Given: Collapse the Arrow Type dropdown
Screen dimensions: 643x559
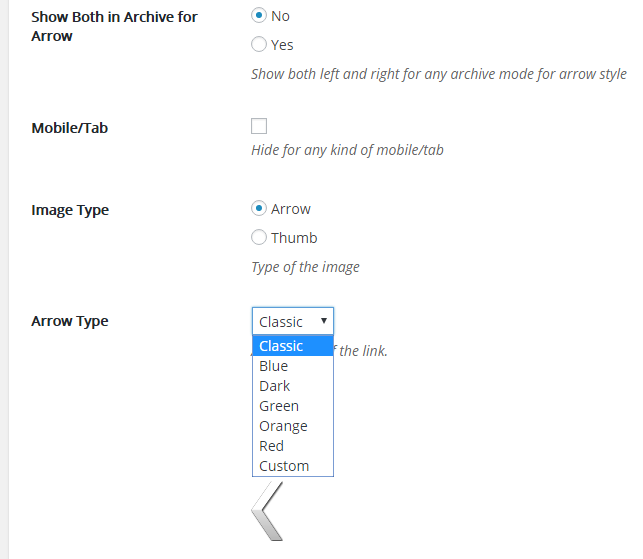Looking at the screenshot, I should [x=292, y=321].
